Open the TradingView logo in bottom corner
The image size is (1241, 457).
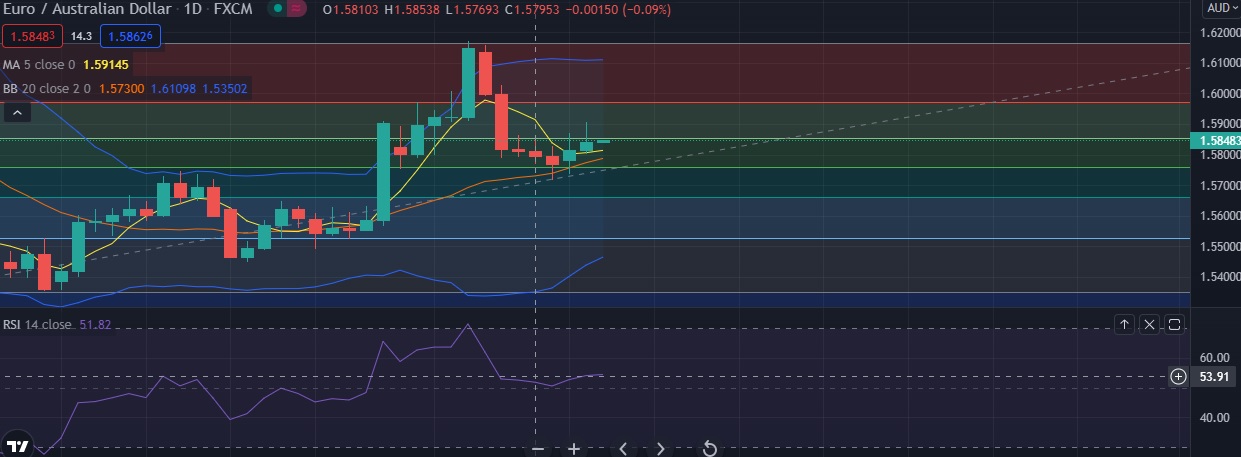click(x=17, y=445)
